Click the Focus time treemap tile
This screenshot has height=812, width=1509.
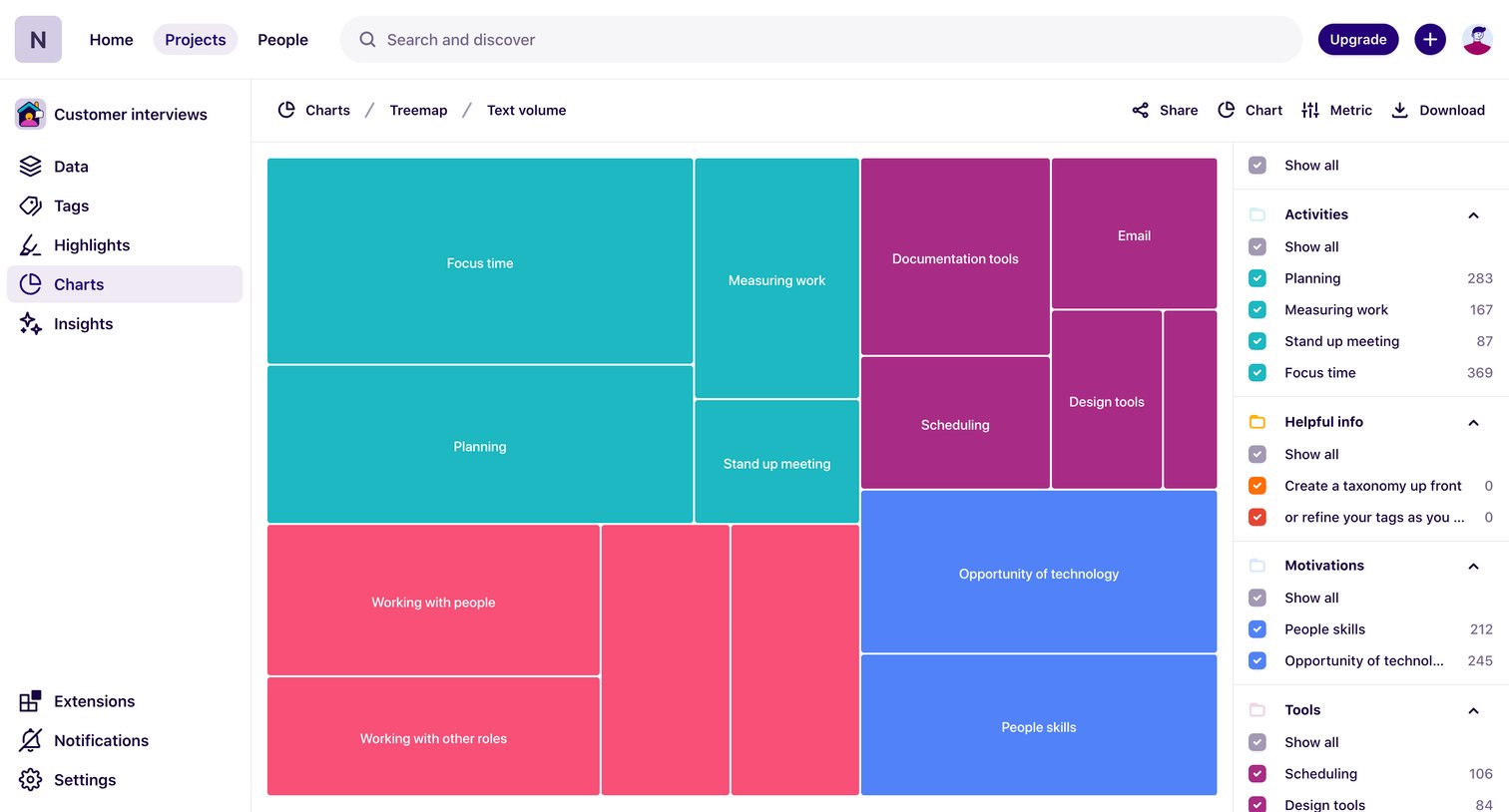(480, 261)
